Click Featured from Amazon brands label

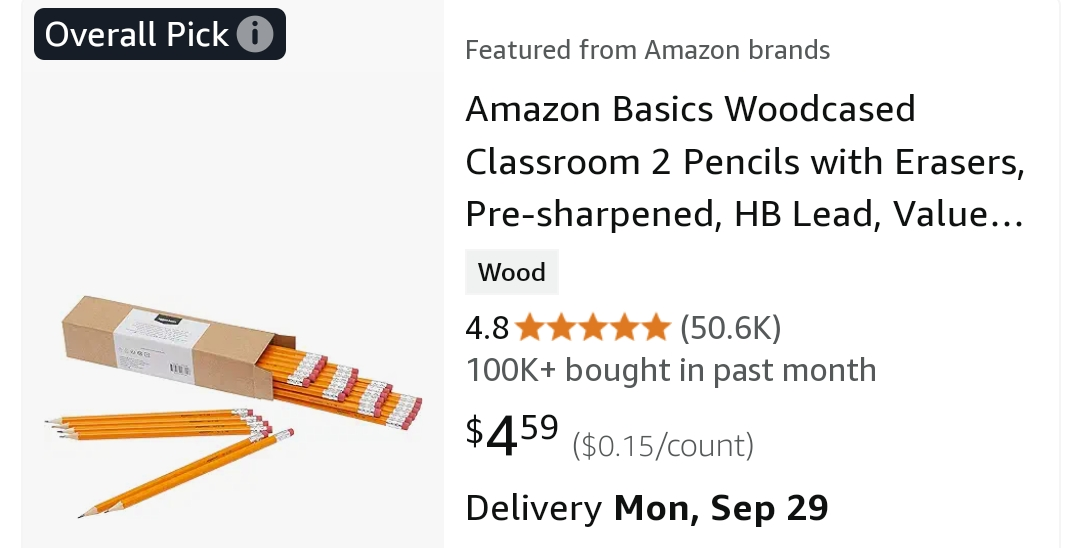pos(647,49)
